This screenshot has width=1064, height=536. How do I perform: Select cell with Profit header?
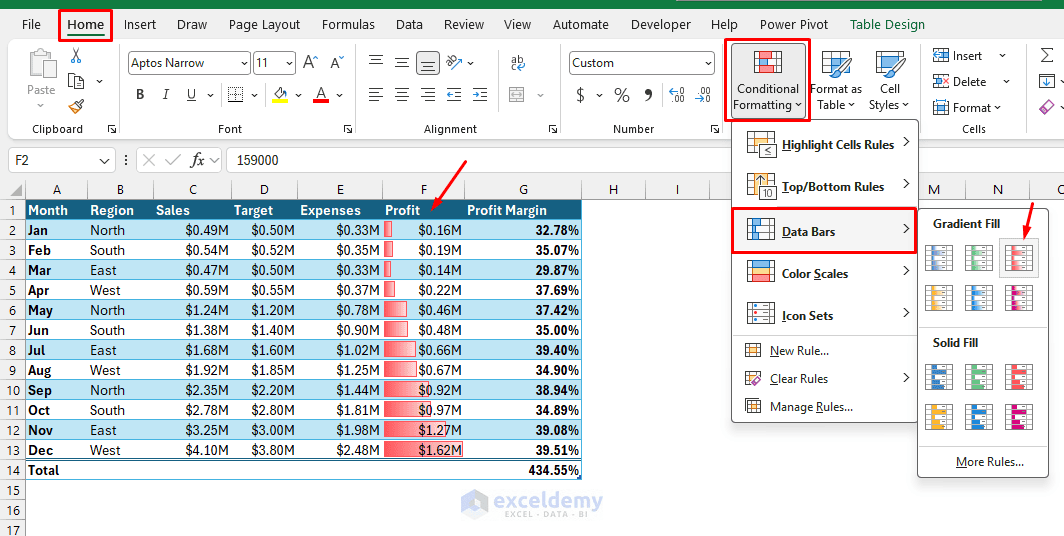(x=423, y=210)
